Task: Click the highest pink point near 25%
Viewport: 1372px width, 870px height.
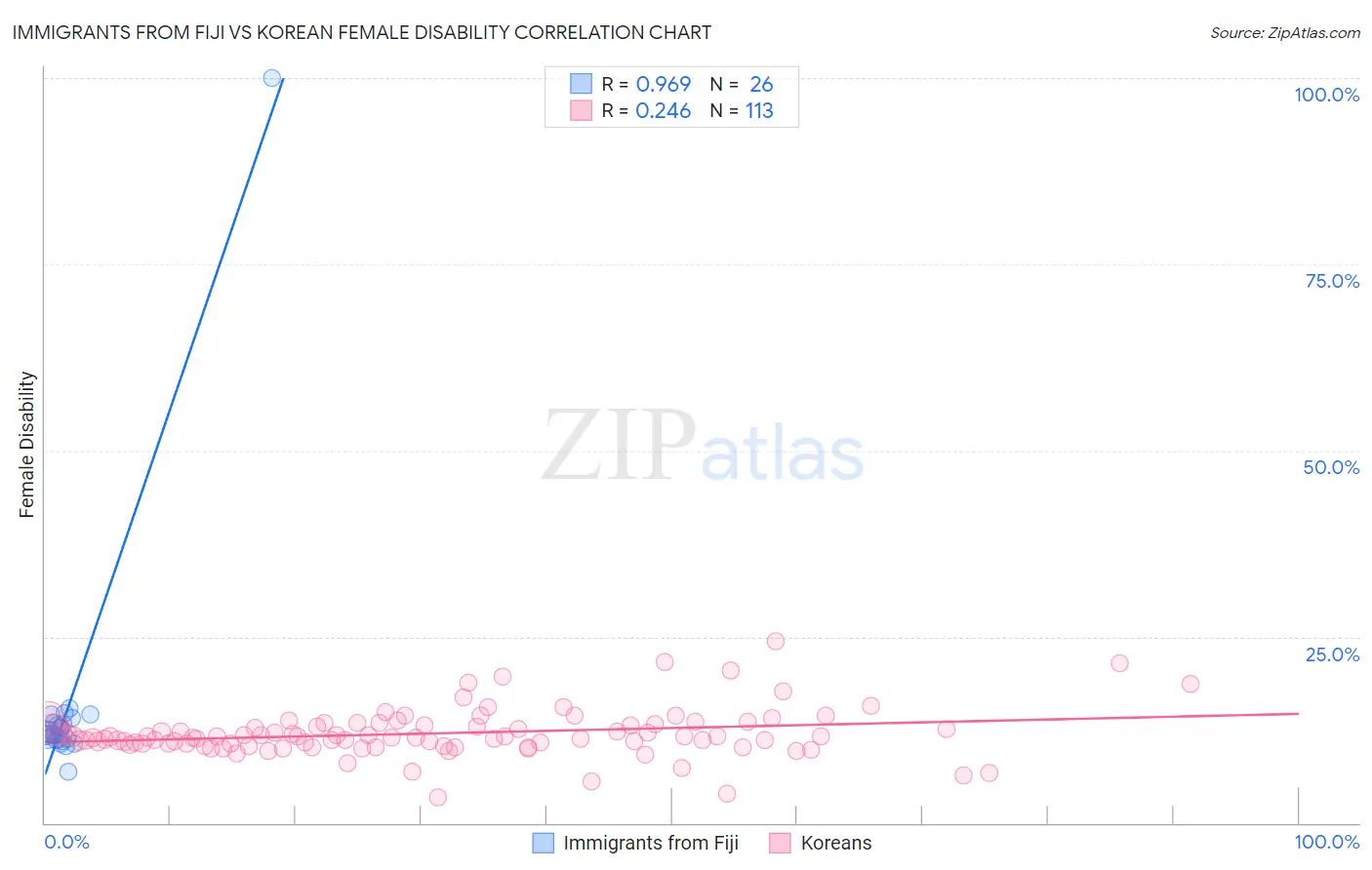Action: pyautogui.click(x=776, y=641)
